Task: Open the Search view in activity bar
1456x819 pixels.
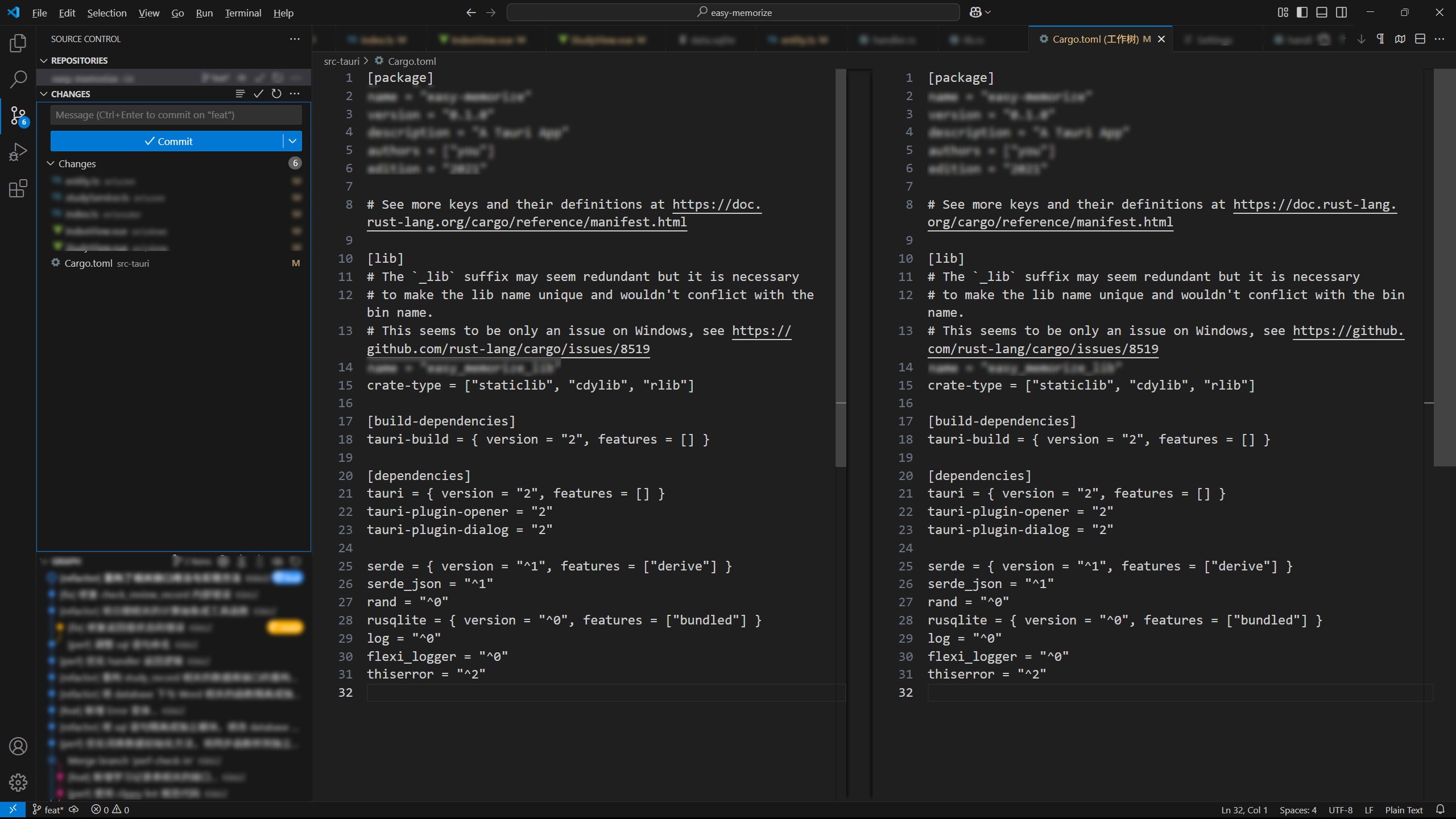Action: [x=18, y=79]
